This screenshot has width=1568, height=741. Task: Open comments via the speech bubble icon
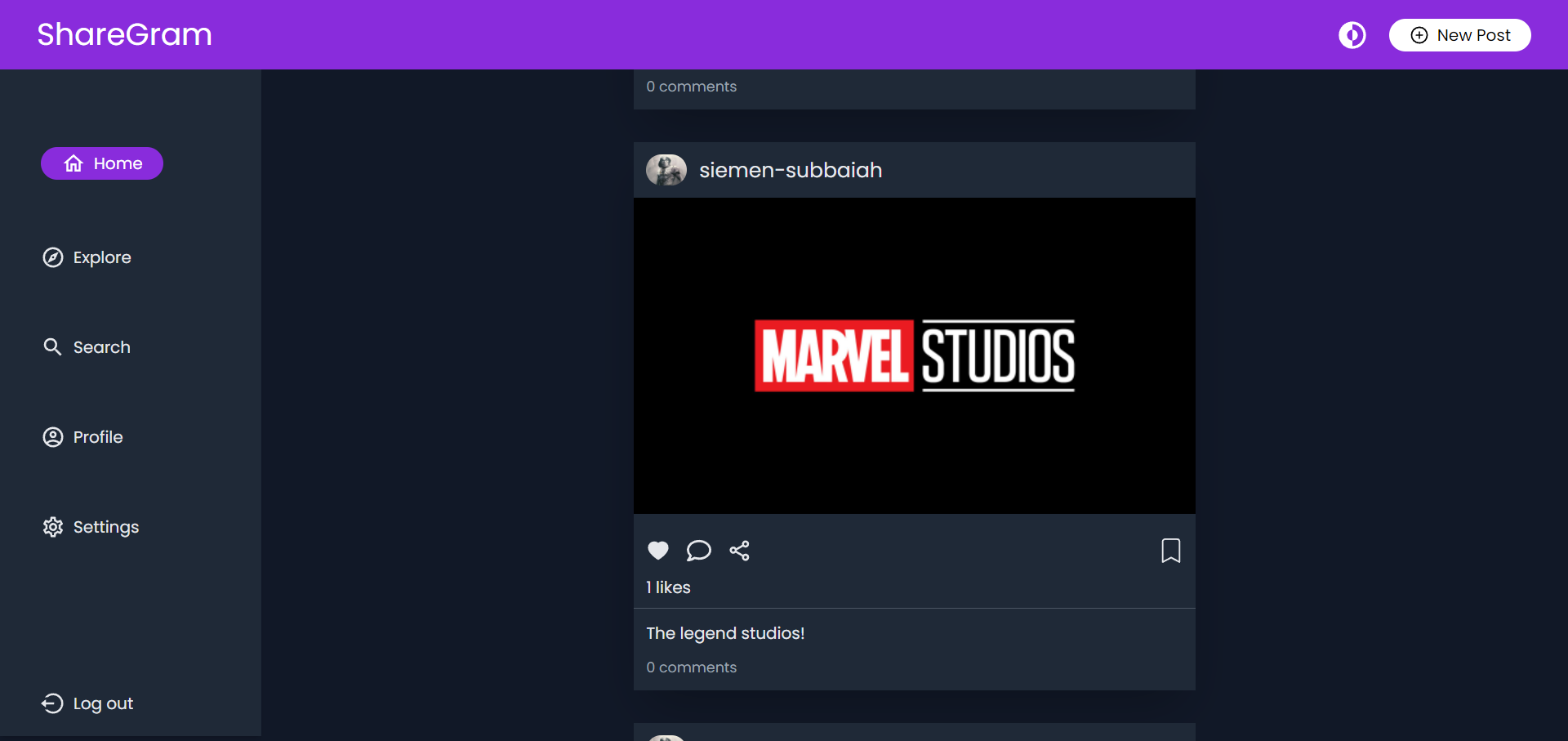click(x=698, y=551)
